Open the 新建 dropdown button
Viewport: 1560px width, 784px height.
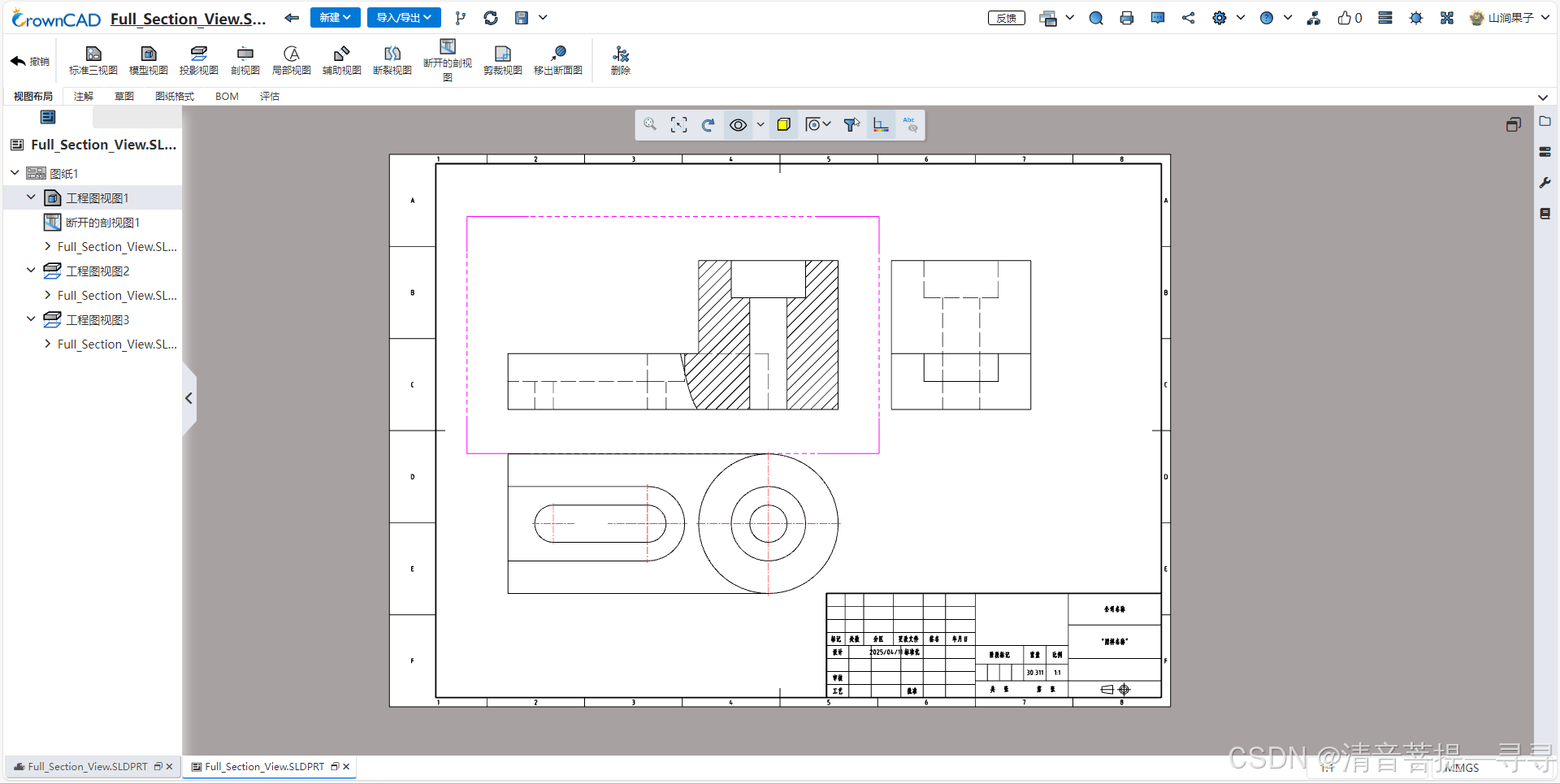[x=336, y=17]
